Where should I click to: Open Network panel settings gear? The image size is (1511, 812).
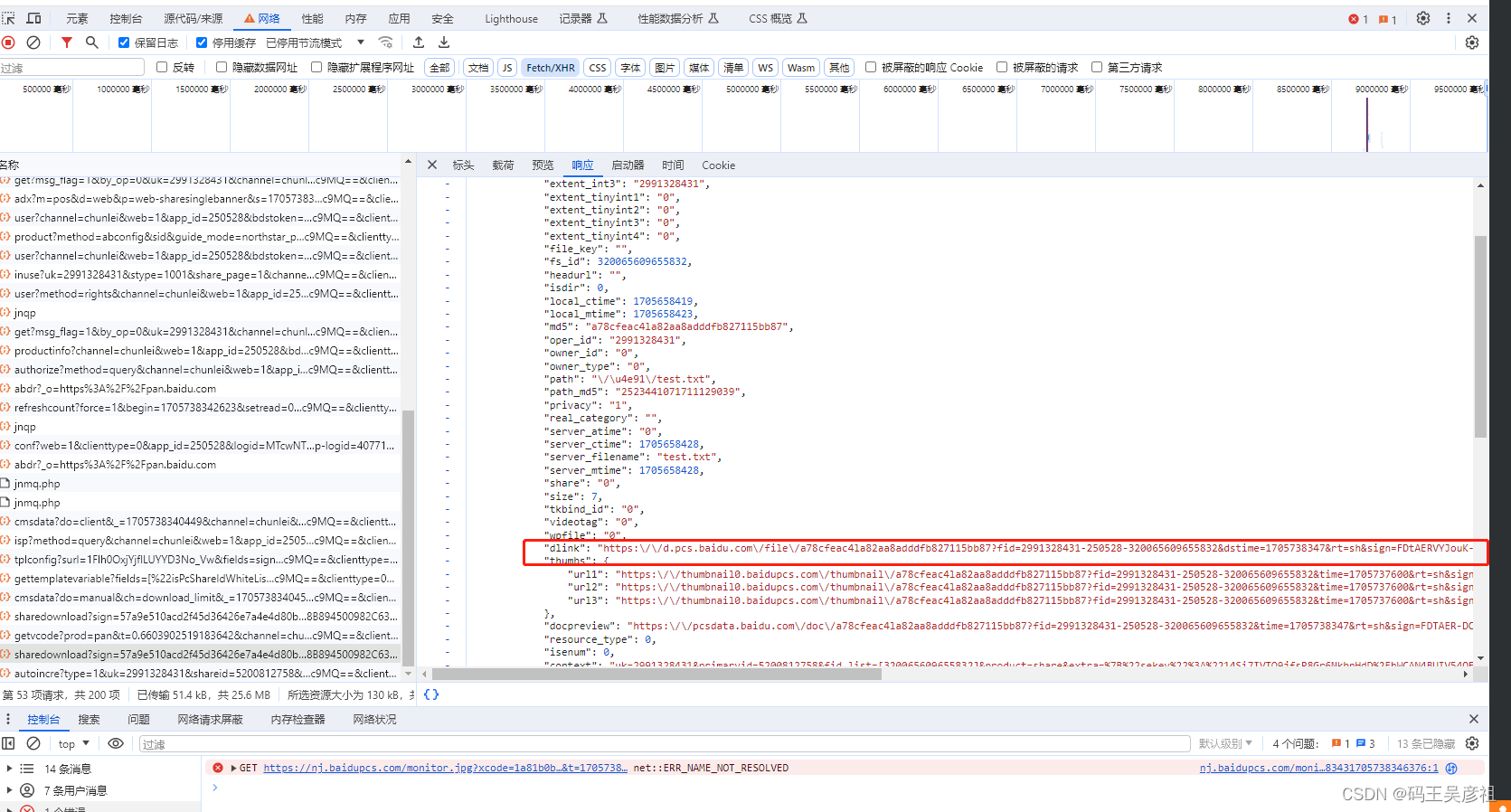click(1472, 42)
